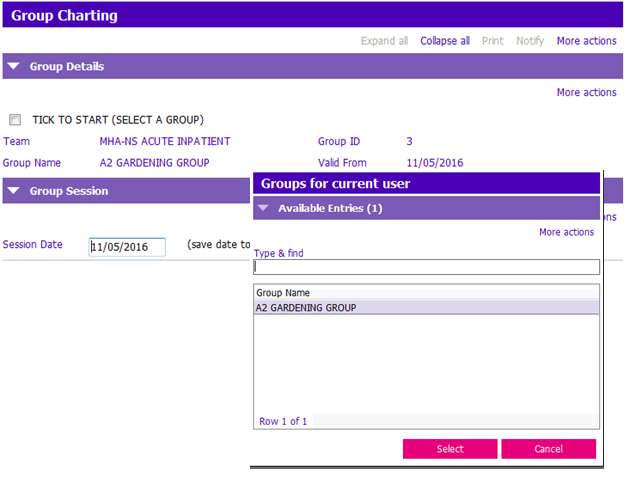Collapse the Group Details section triangle
Screen dimensions: 624x496
[x=14, y=66]
